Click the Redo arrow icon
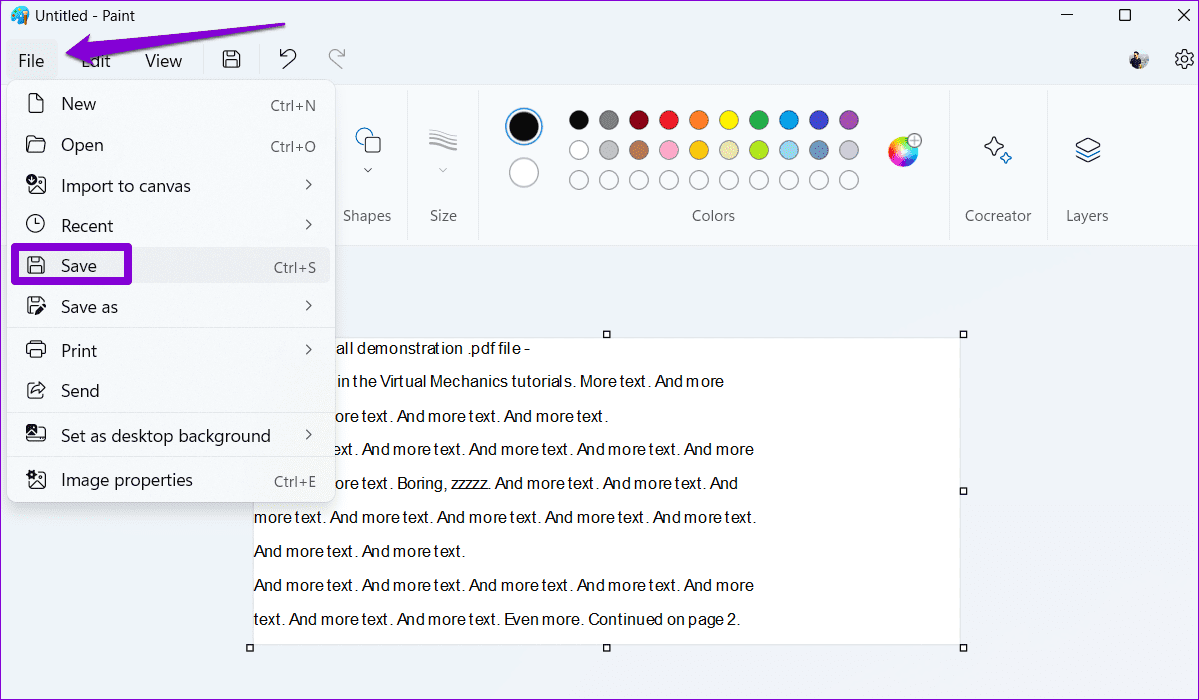This screenshot has height=700, width=1199. point(337,59)
